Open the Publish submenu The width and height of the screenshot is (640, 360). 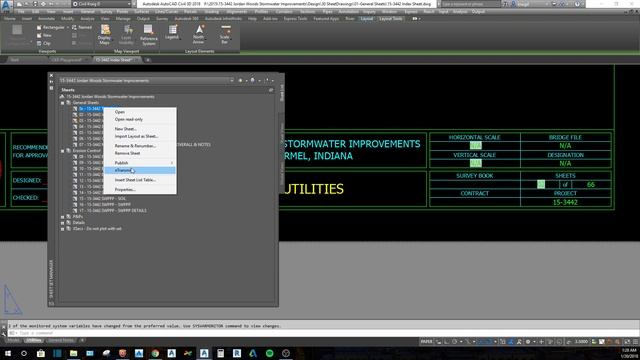(140, 163)
